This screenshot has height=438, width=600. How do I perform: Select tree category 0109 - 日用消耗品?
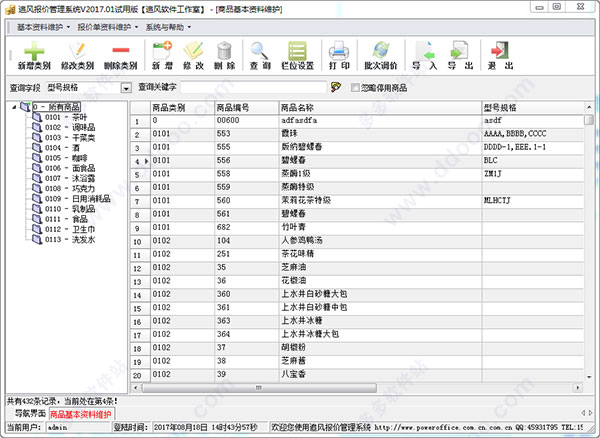point(77,199)
